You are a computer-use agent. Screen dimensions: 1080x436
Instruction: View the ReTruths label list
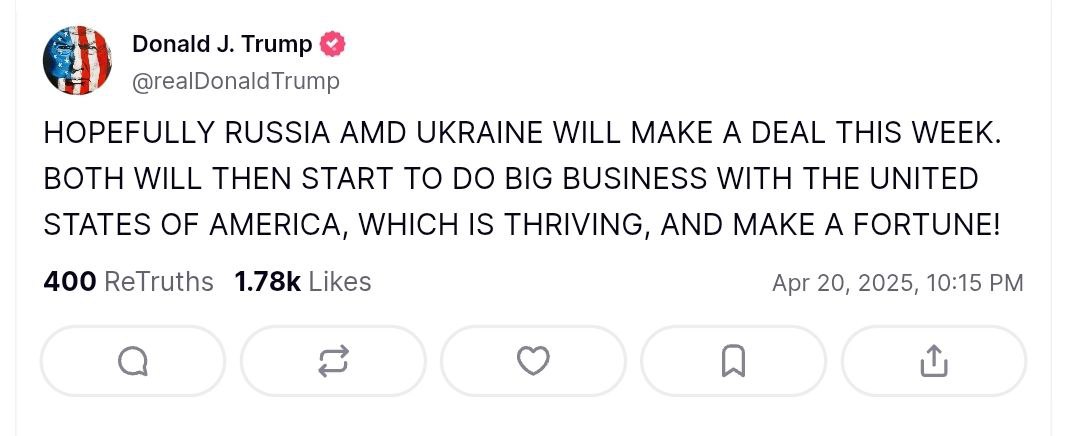pyautogui.click(x=159, y=283)
